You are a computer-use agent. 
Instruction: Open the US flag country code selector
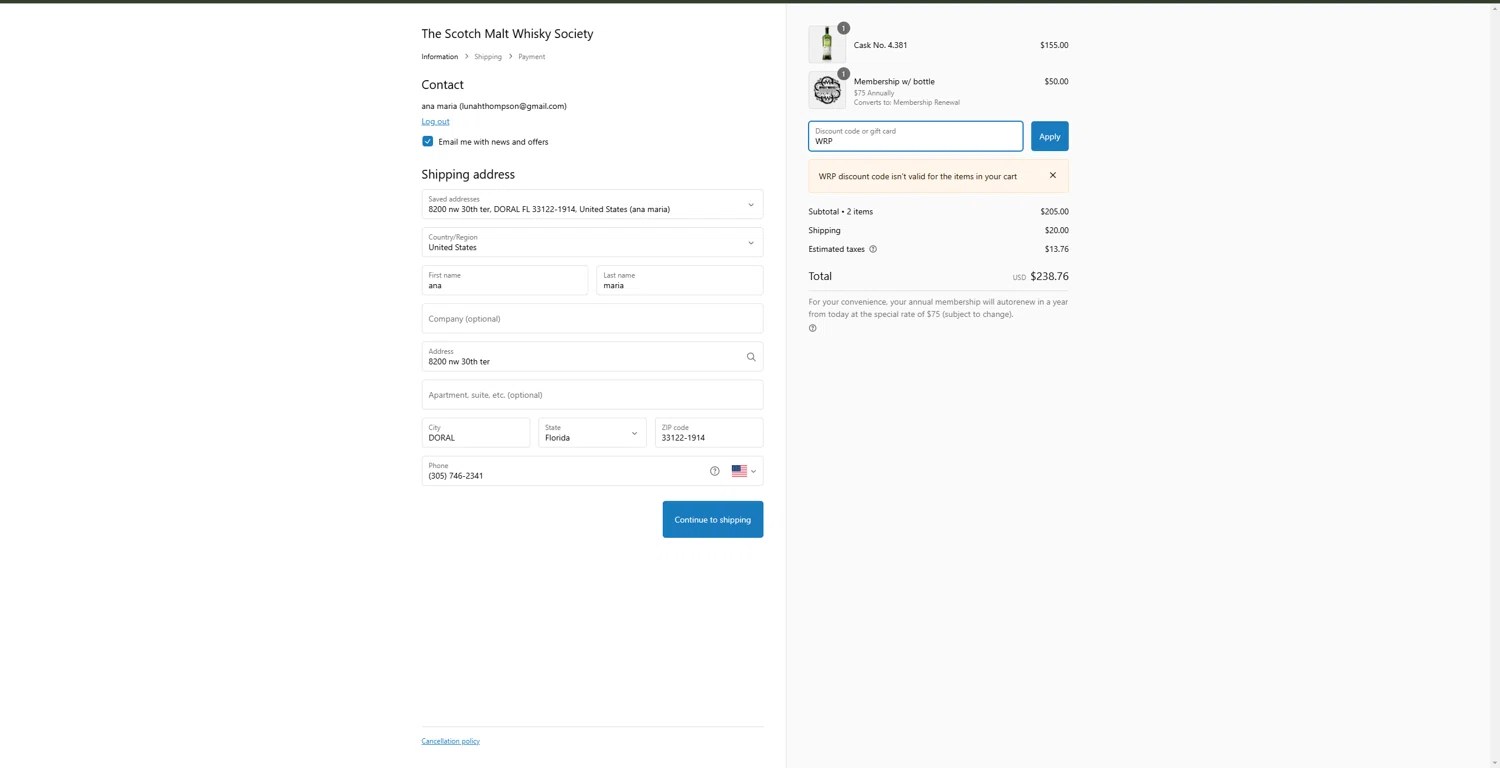744,471
